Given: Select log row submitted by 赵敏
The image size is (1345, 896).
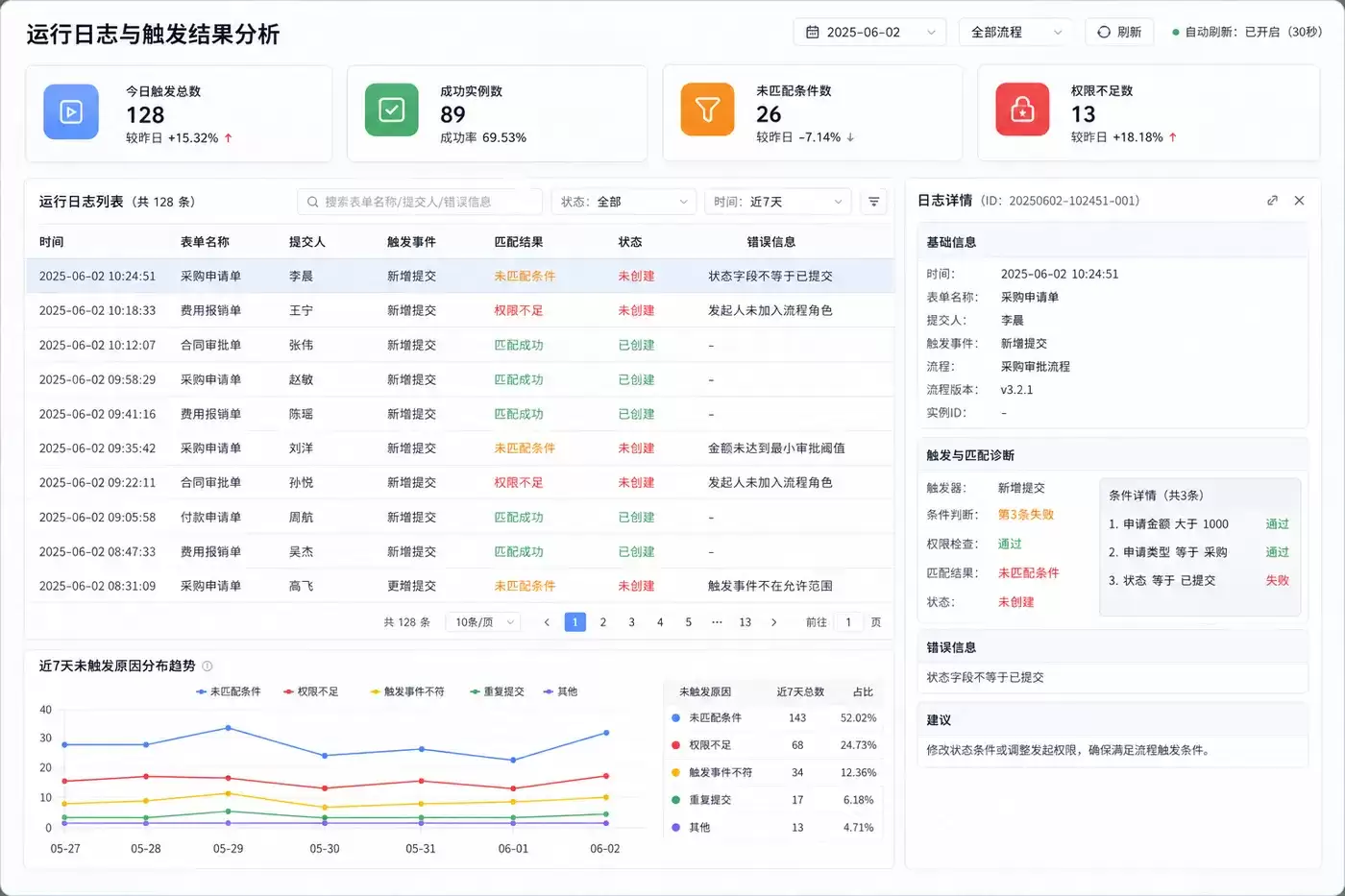Looking at the screenshot, I should coord(459,379).
